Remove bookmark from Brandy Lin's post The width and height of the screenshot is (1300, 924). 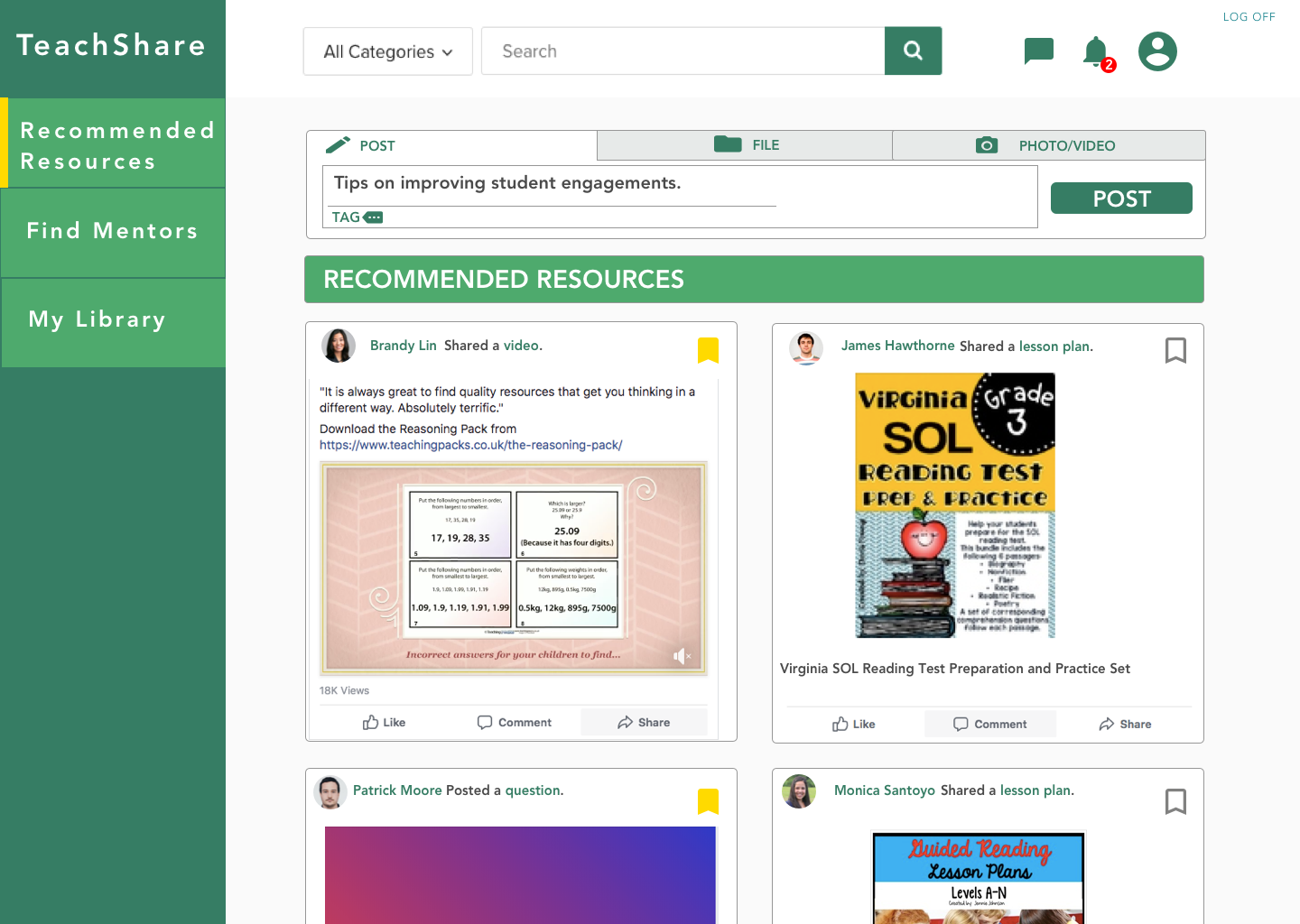[x=708, y=350]
